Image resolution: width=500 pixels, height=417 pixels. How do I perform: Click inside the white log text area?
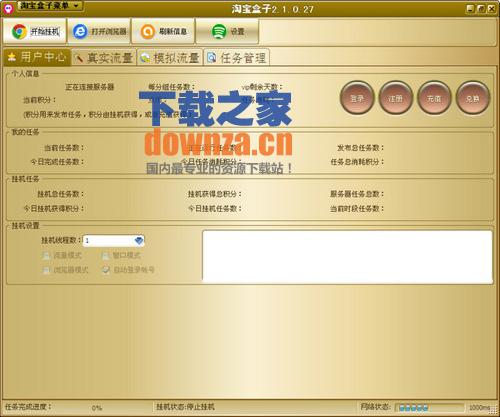click(x=347, y=256)
